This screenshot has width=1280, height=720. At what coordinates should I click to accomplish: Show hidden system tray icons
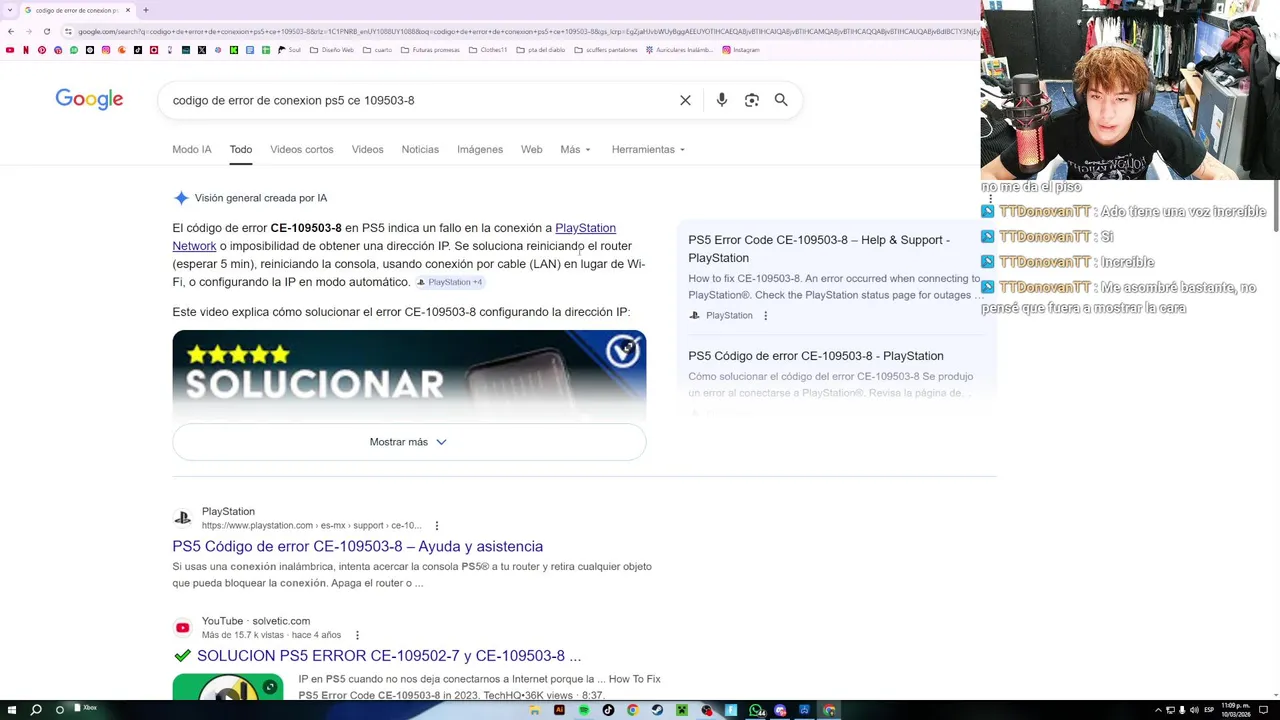1158,710
